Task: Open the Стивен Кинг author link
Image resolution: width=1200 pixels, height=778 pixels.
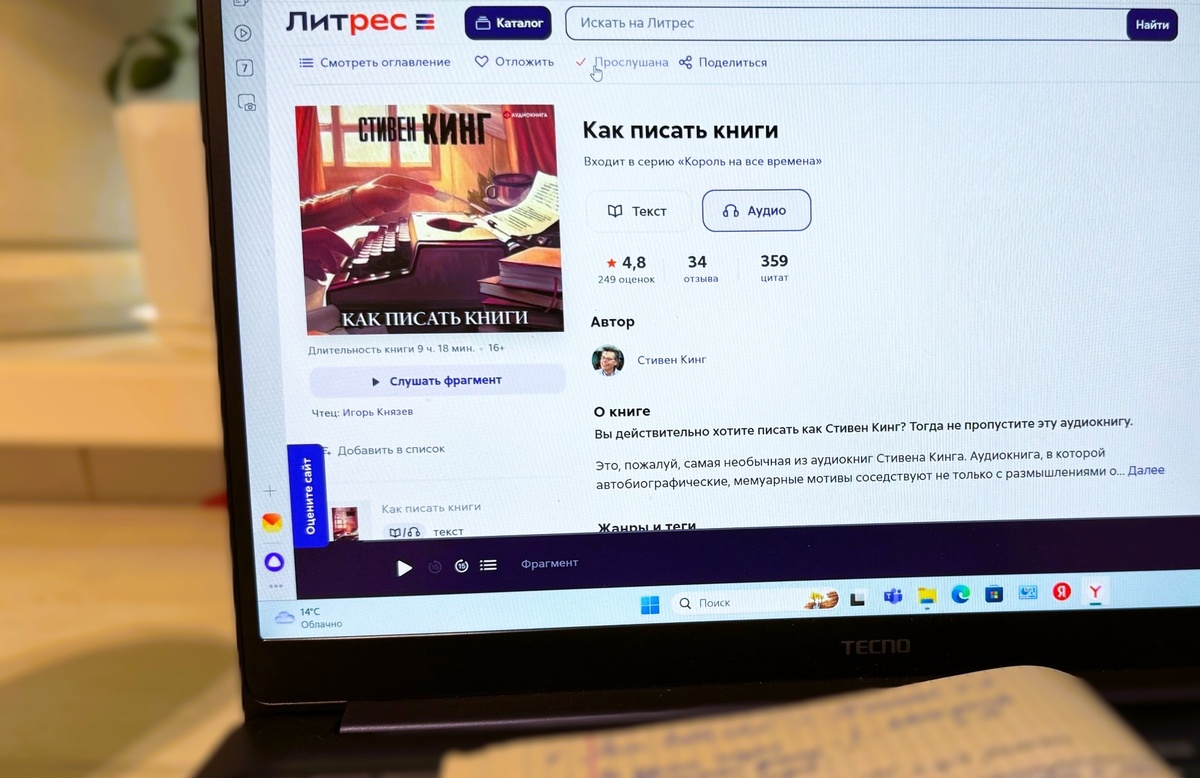Action: point(671,360)
